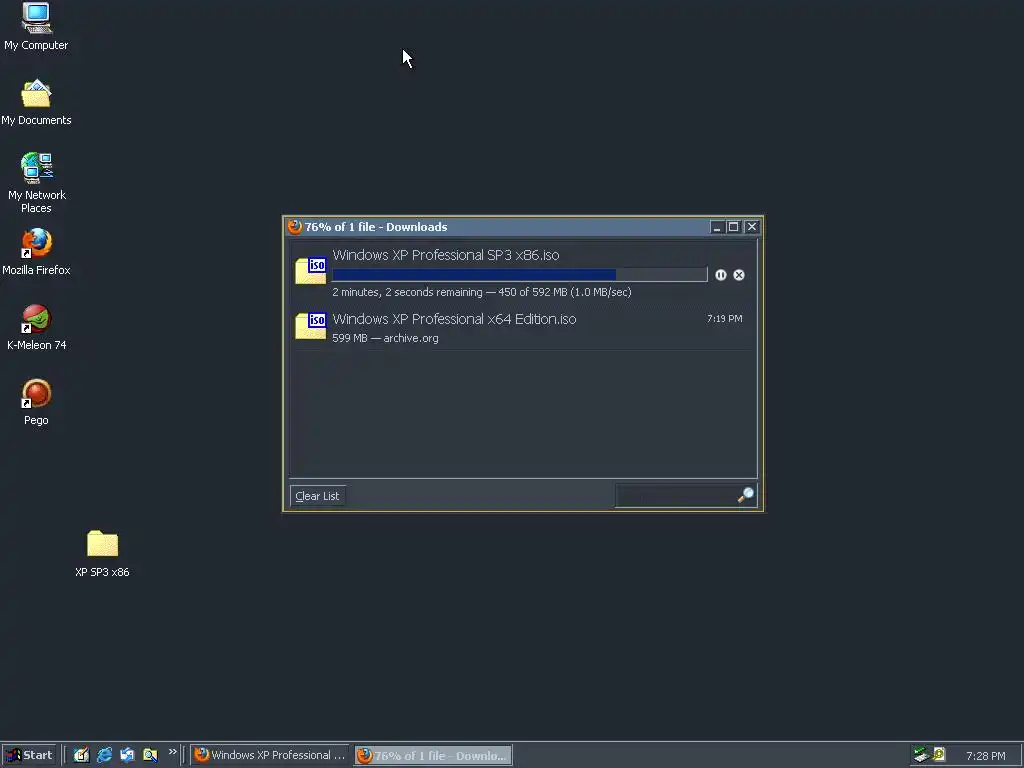The width and height of the screenshot is (1024, 768).
Task: Pause the SP3 x86 iso download
Action: click(x=720, y=275)
